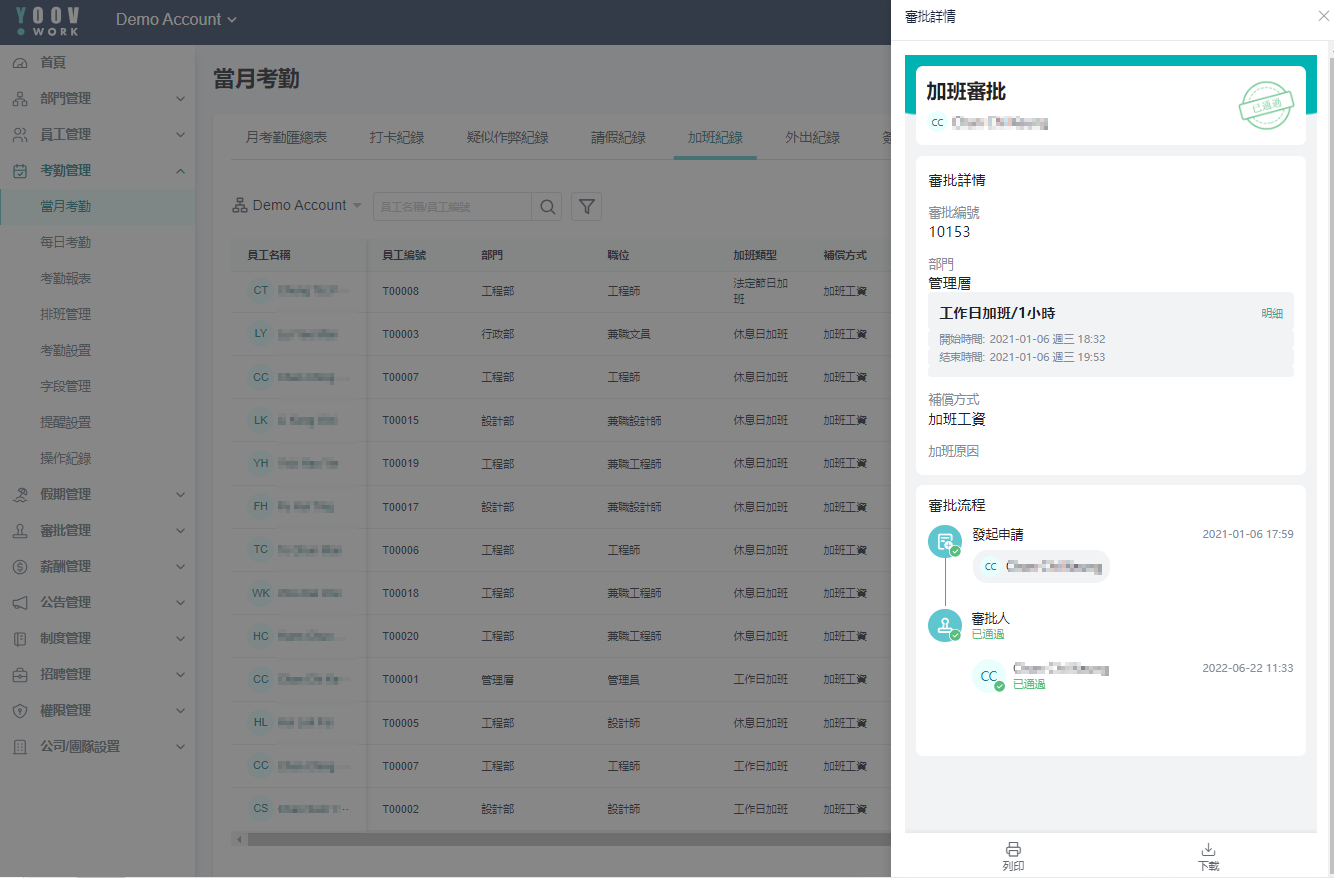The height and width of the screenshot is (878, 1334).
Task: Click the print icon in approval panel
Action: pyautogui.click(x=1012, y=850)
